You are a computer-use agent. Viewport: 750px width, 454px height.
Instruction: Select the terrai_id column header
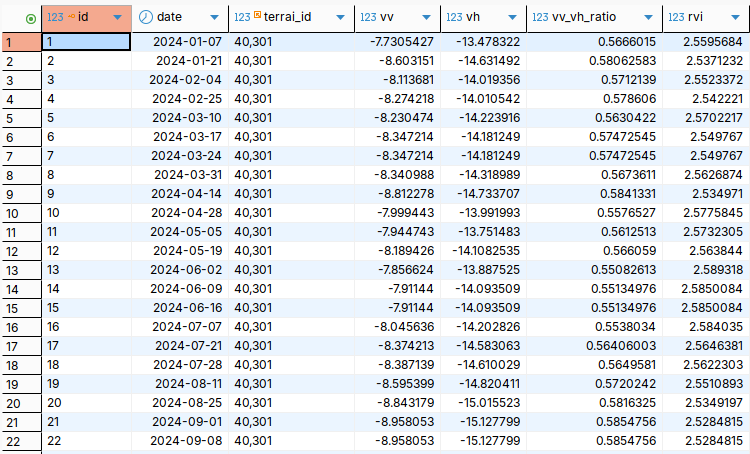(x=291, y=19)
